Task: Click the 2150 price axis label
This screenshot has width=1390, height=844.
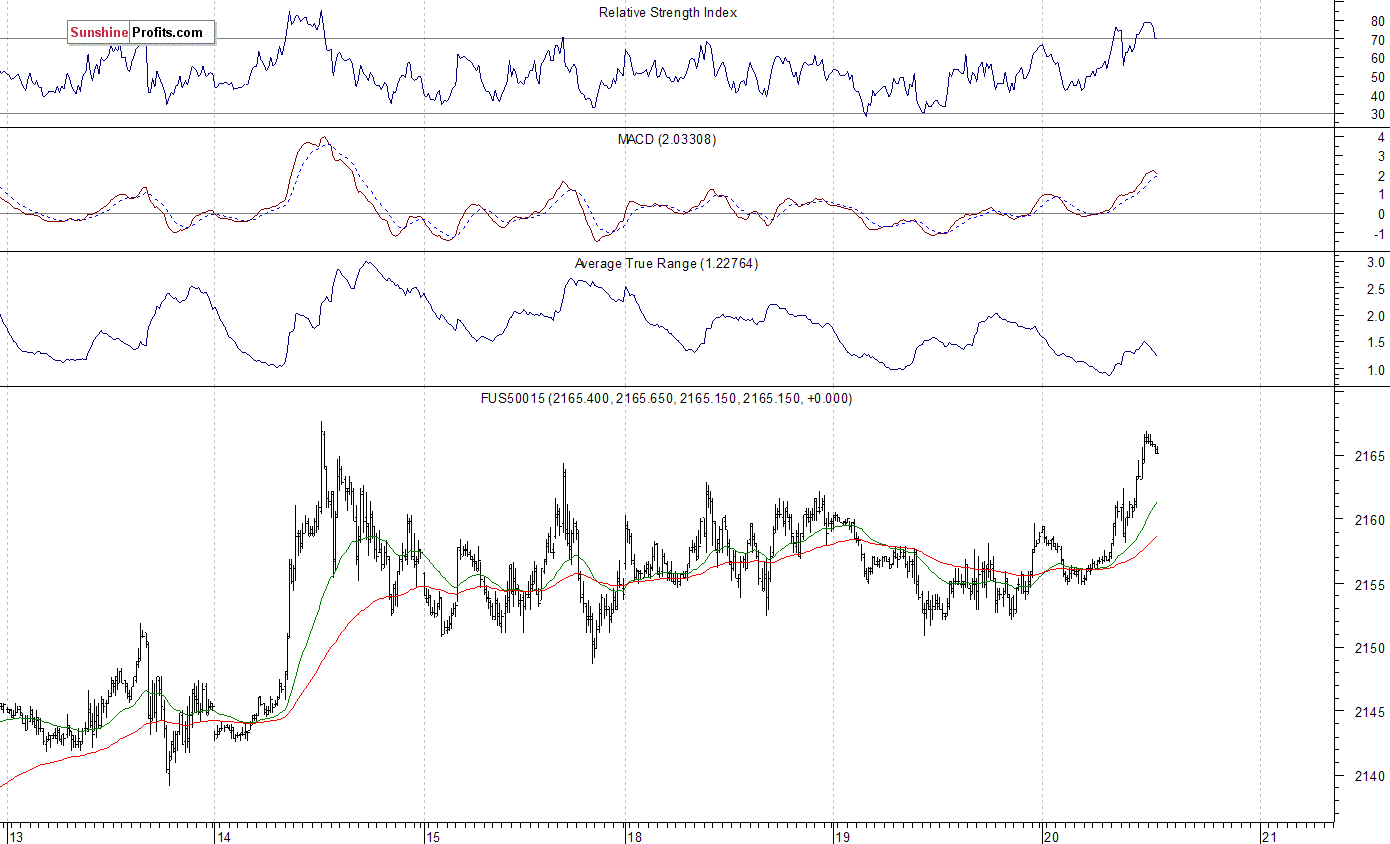Action: click(x=1370, y=649)
